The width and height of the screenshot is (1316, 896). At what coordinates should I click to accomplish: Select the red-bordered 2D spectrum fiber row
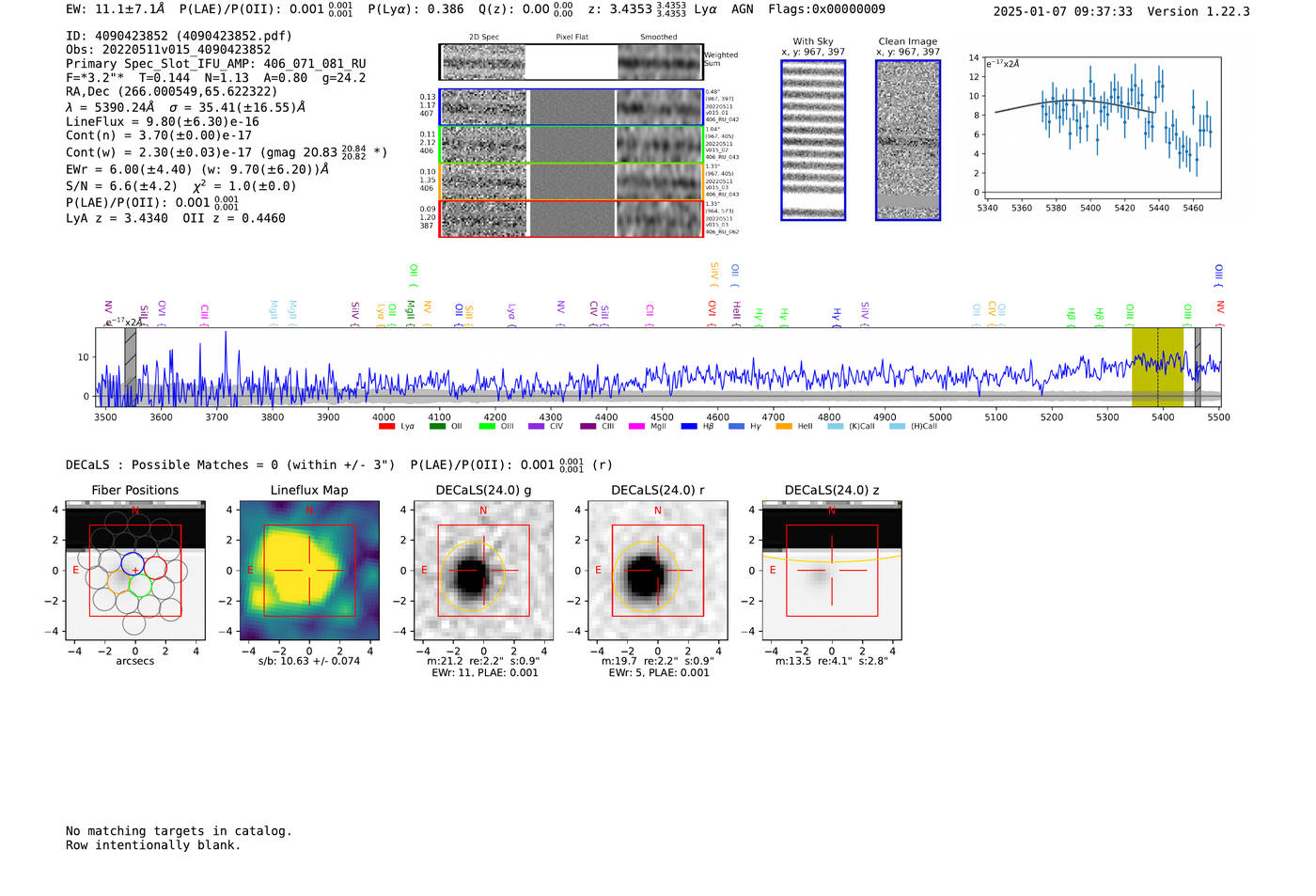click(x=572, y=218)
